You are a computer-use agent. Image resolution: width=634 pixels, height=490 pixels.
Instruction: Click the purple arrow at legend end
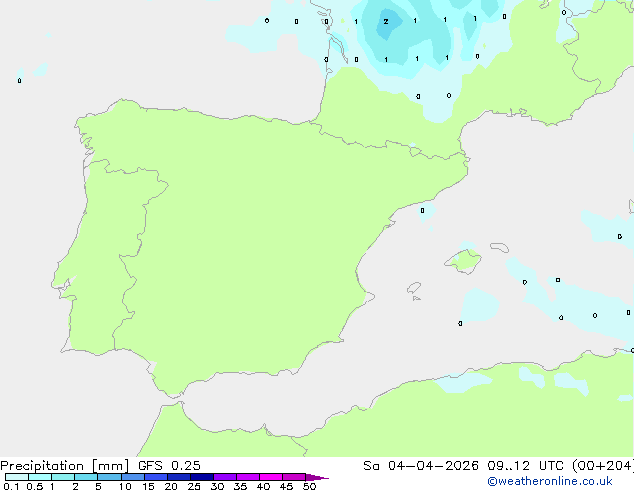317,477
